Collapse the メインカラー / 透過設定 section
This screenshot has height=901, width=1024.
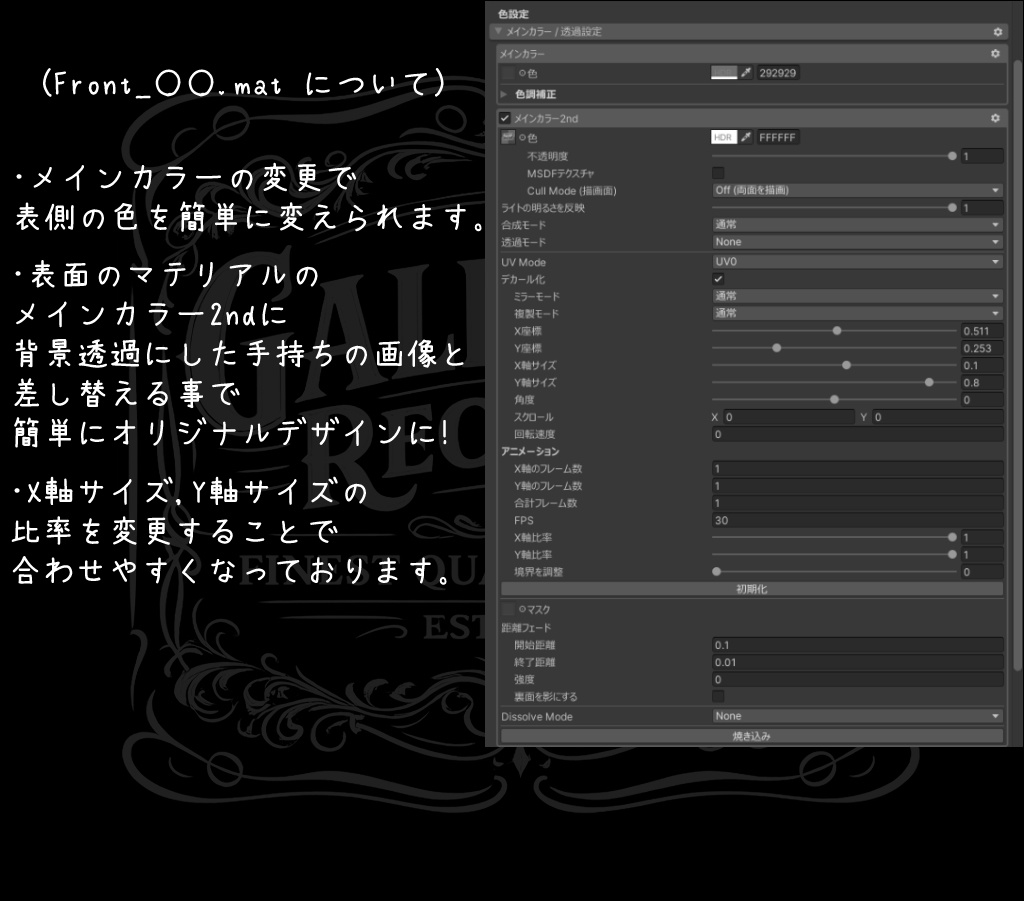tap(497, 31)
